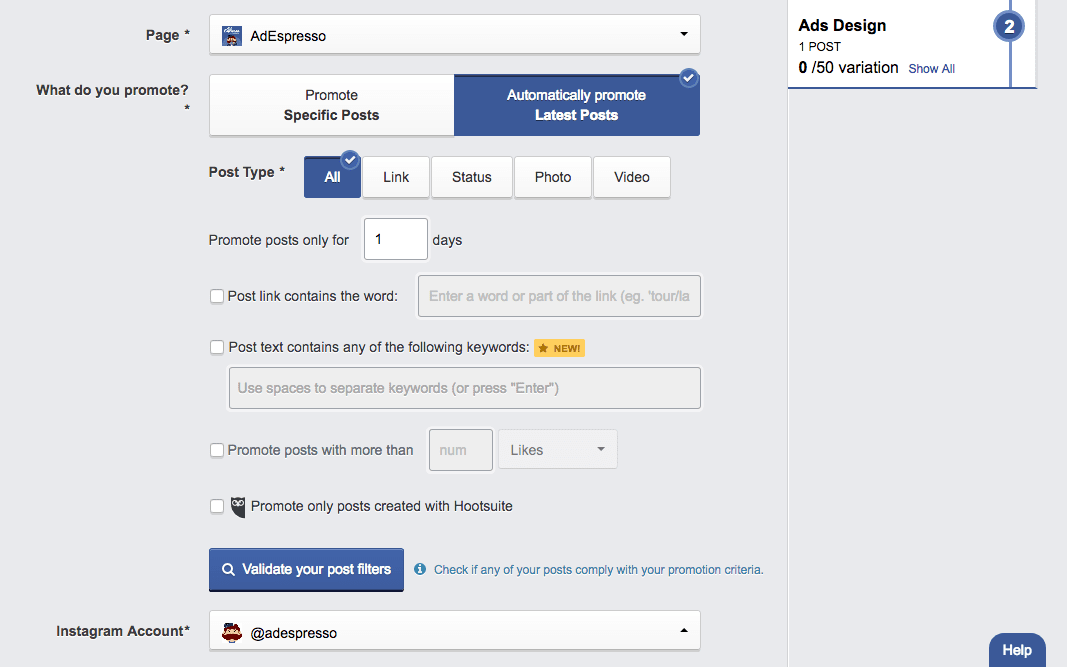Click the days number input field

point(395,240)
